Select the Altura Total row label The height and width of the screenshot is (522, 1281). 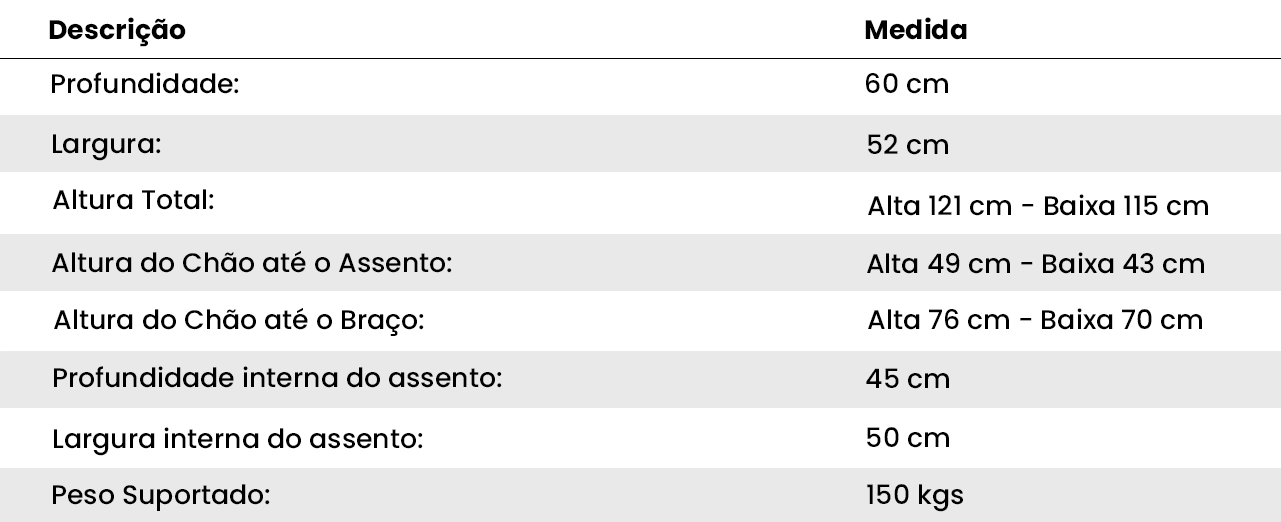[x=134, y=200]
